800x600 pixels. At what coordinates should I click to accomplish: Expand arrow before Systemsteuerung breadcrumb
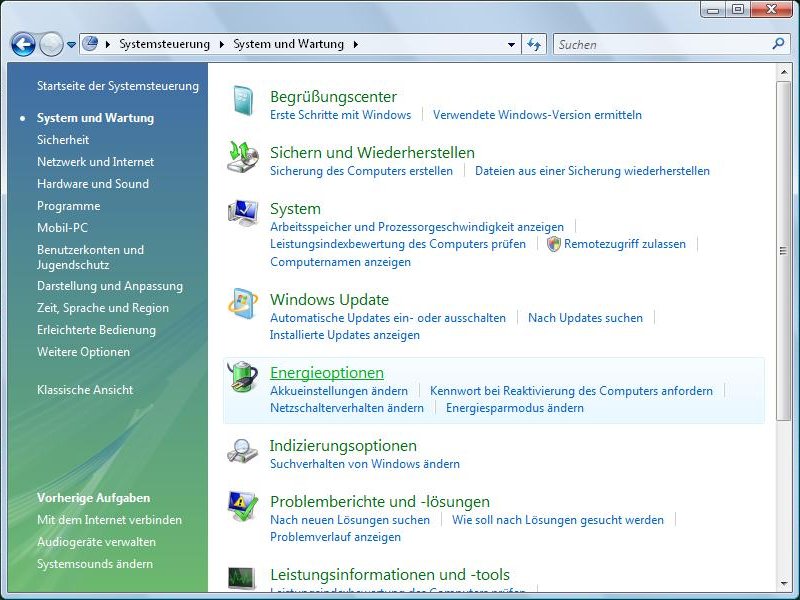tap(108, 44)
